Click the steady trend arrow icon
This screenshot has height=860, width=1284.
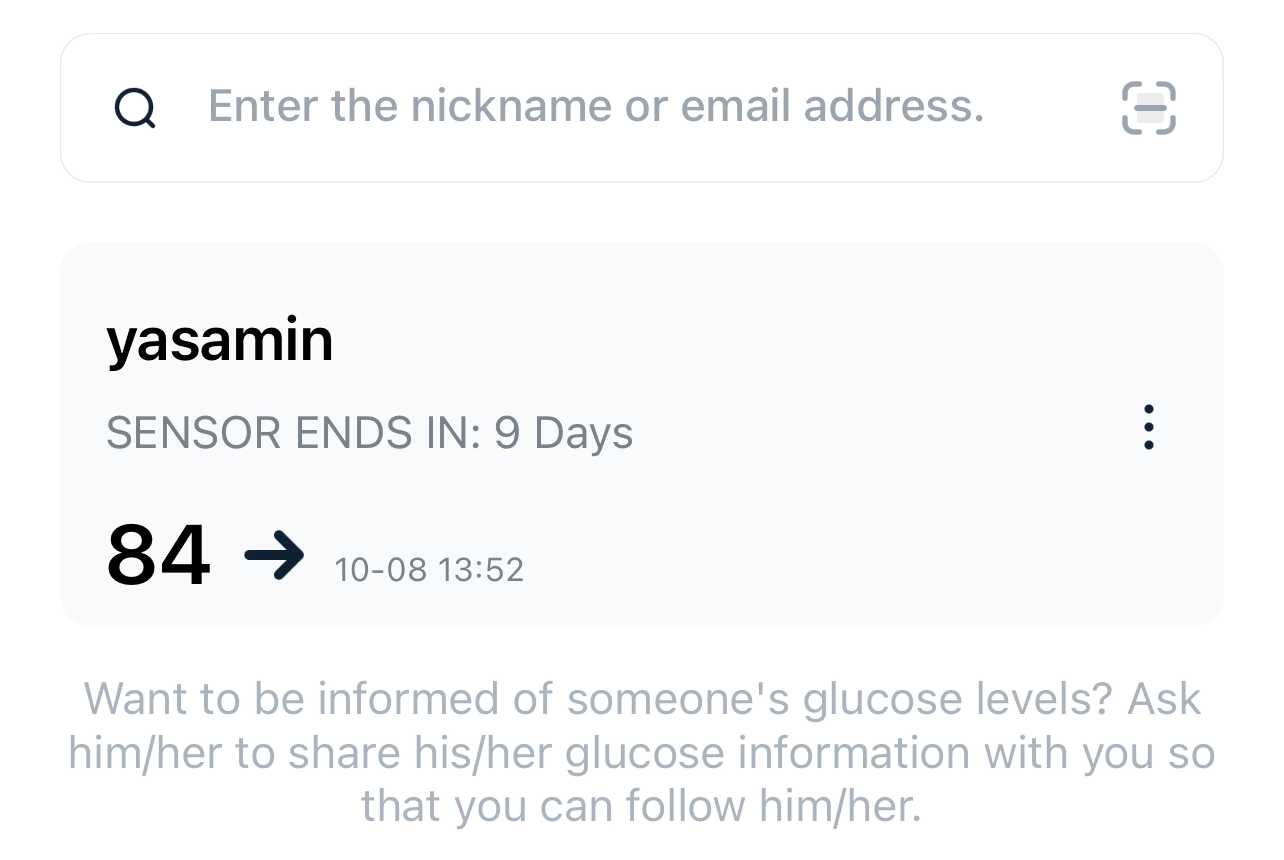coord(274,556)
